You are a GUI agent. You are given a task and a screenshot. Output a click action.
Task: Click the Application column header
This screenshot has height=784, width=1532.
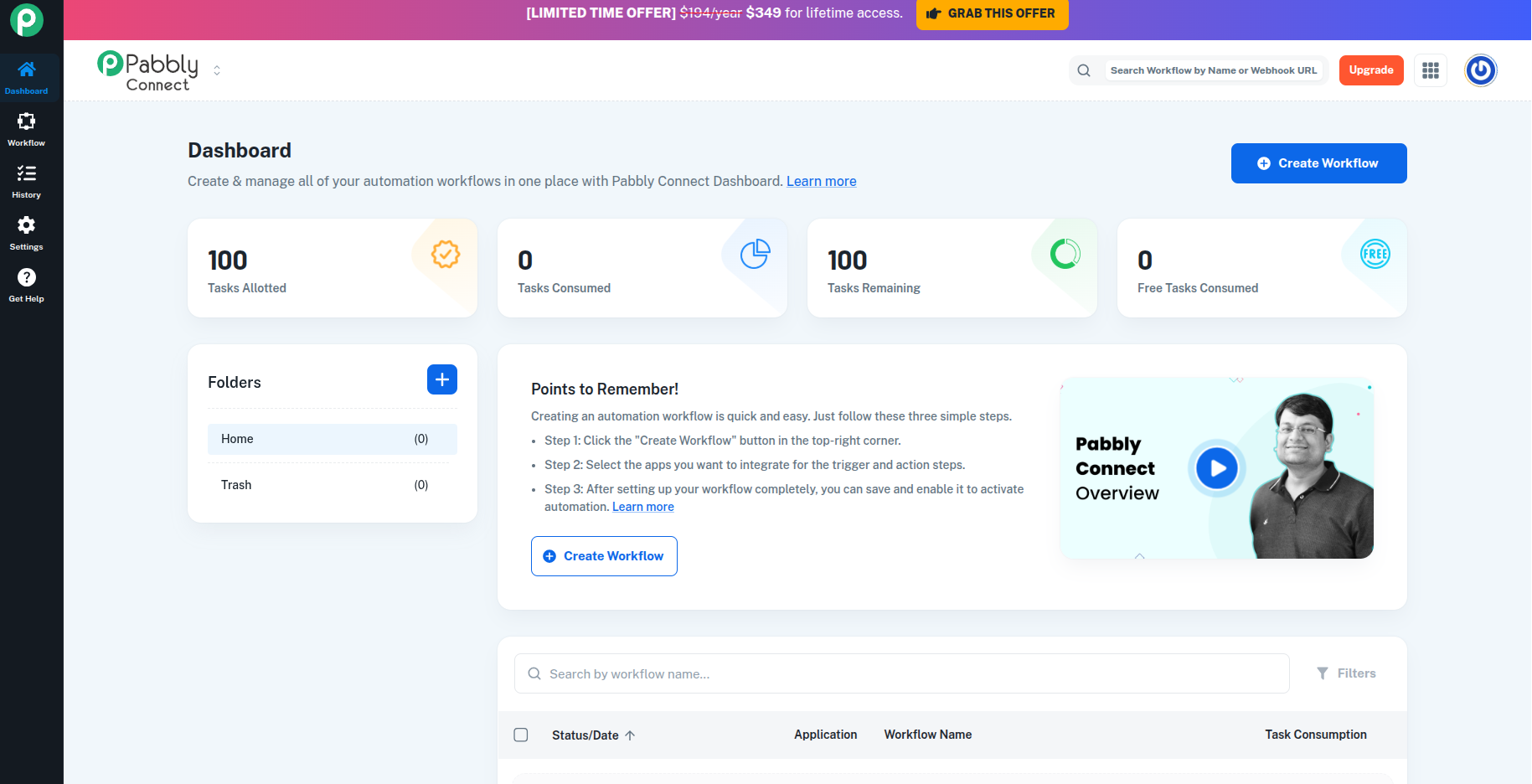click(825, 735)
